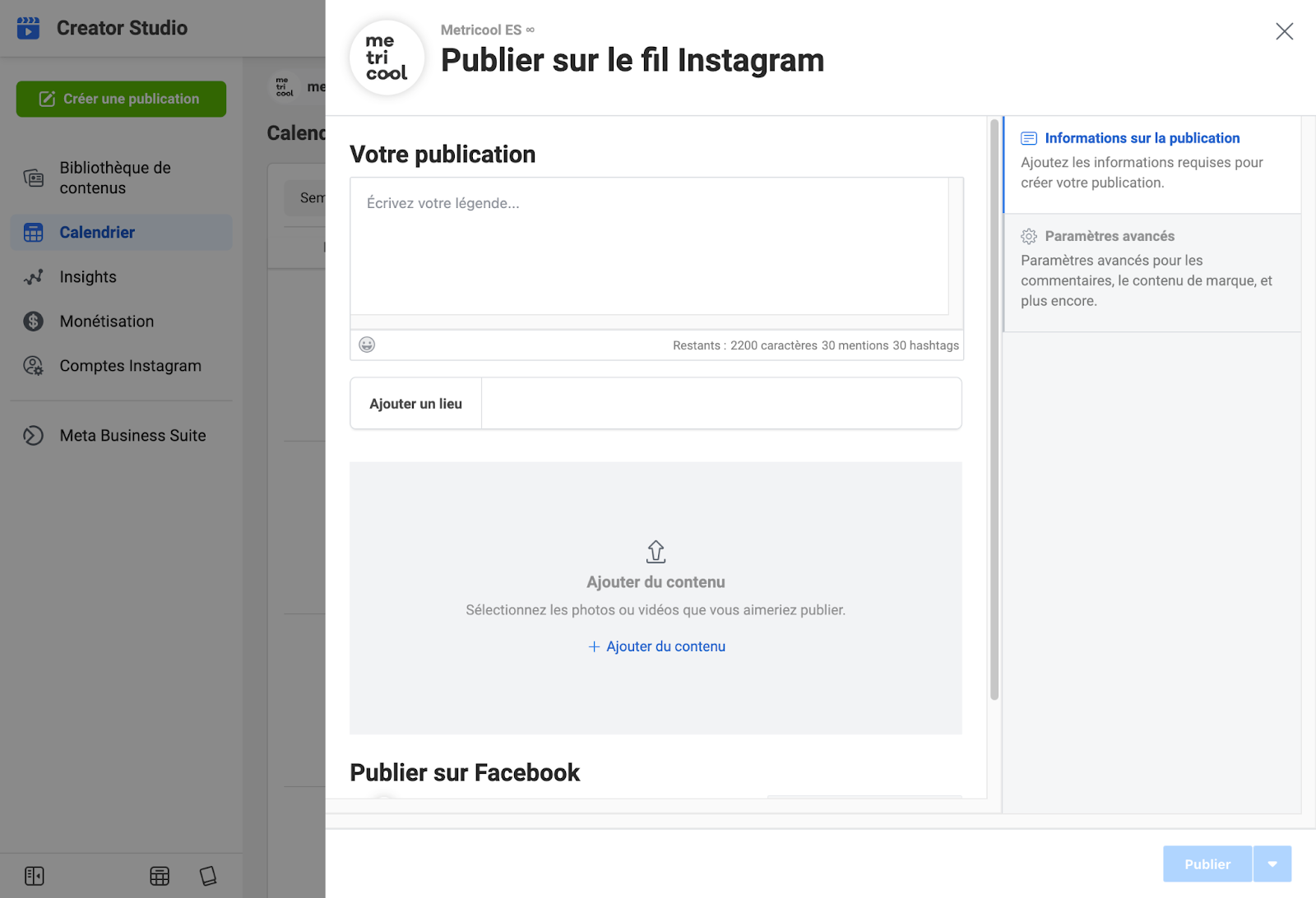Click the bottom table grid icon
The image size is (1316, 898).
click(160, 876)
